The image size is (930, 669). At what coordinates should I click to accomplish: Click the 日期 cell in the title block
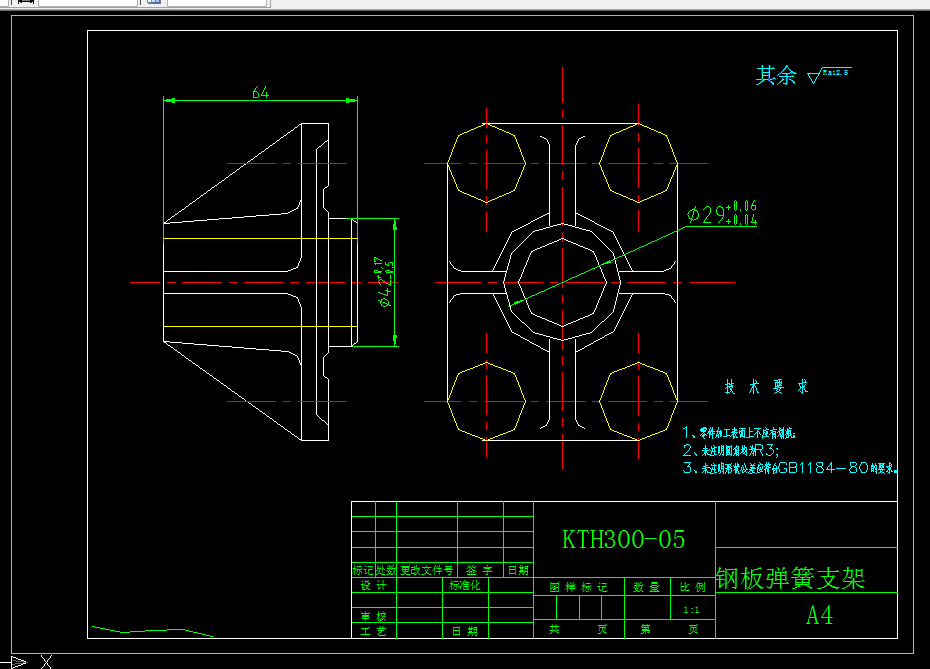pyautogui.click(x=465, y=629)
